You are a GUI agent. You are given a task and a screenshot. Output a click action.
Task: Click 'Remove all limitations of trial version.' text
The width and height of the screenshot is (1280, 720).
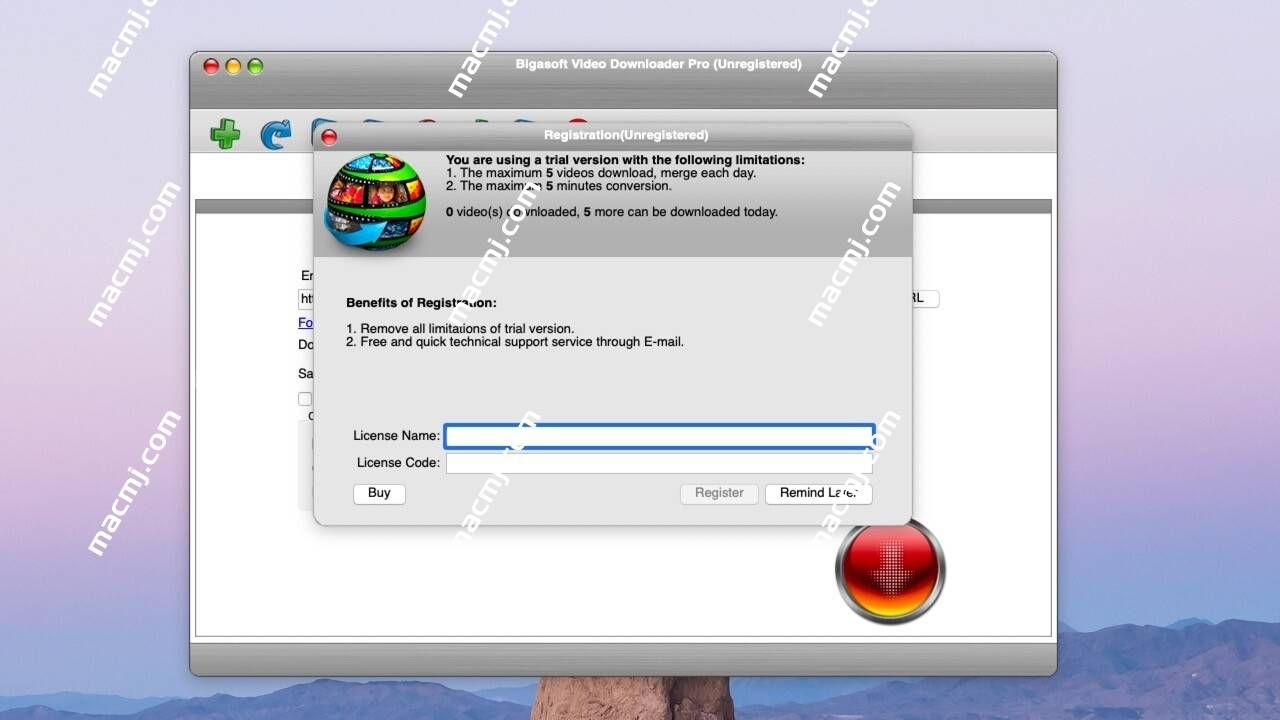tap(467, 328)
